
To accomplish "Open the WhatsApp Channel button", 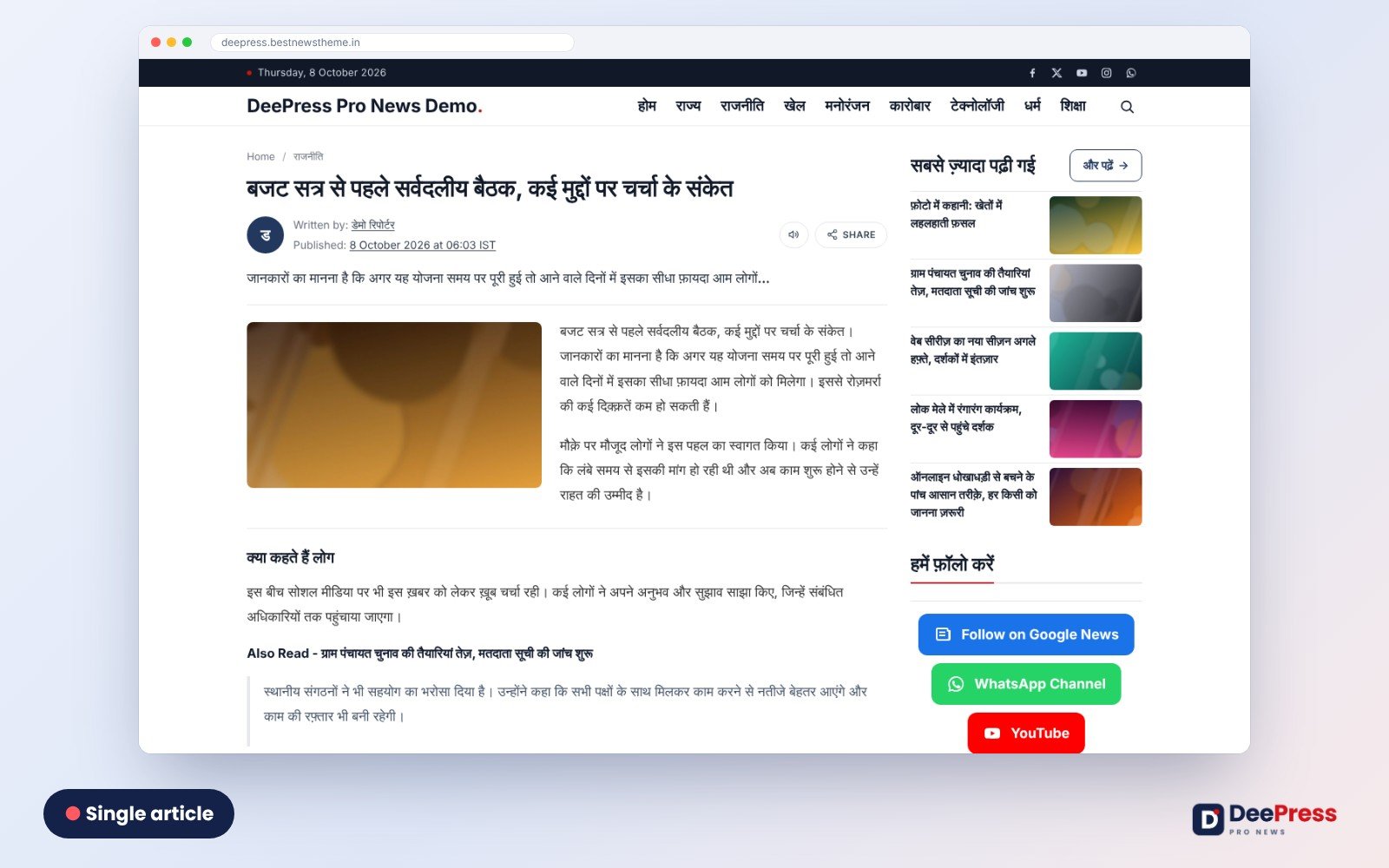I will click(1026, 684).
